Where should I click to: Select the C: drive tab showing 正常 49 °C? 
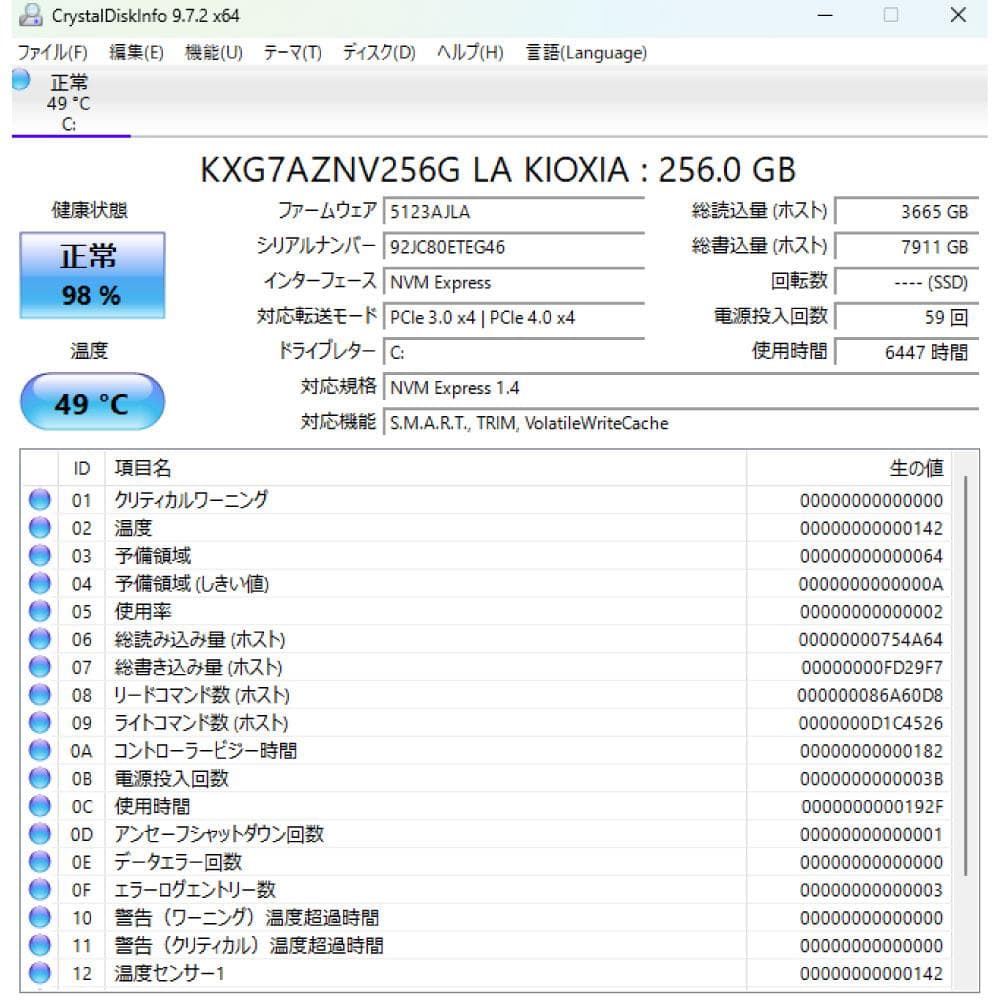coord(70,102)
